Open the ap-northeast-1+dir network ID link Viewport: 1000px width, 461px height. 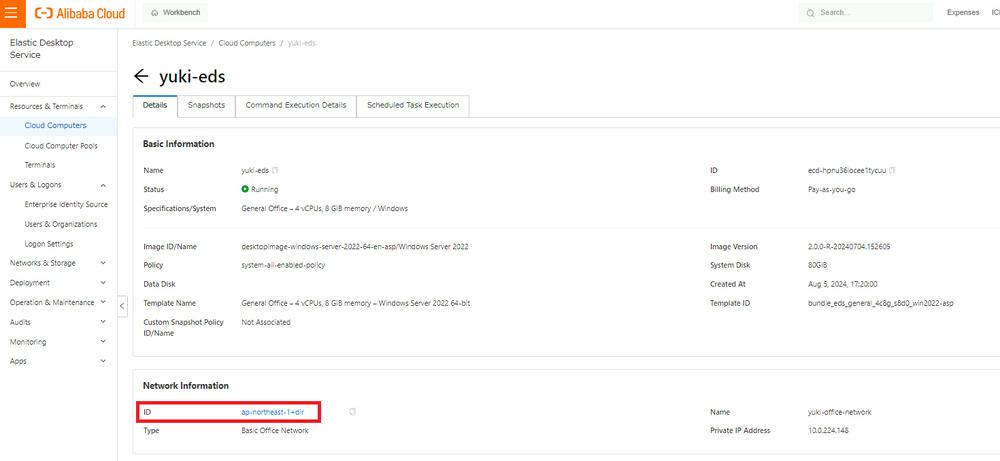click(273, 413)
